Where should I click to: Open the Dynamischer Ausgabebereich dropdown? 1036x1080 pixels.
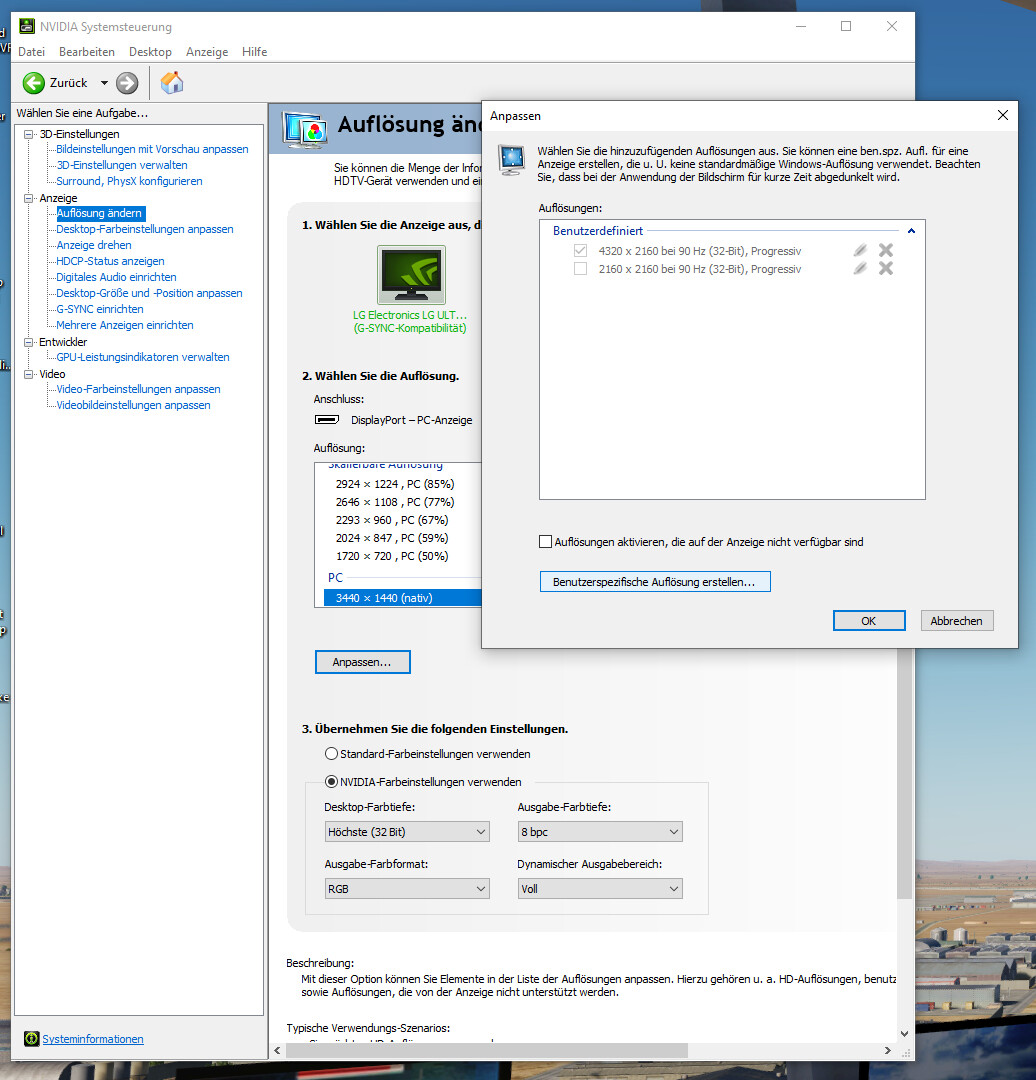click(x=599, y=889)
